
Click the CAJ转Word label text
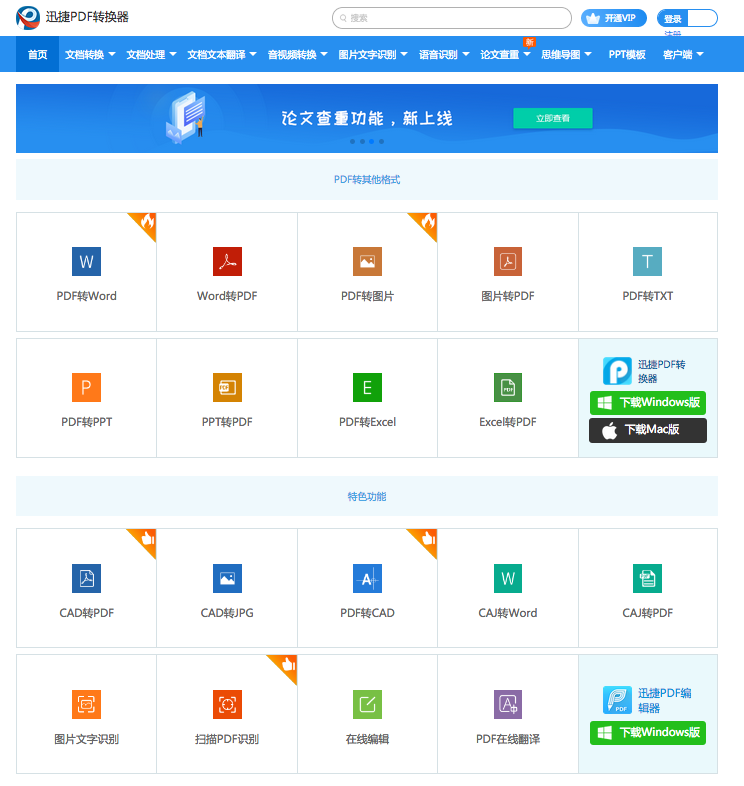[507, 613]
